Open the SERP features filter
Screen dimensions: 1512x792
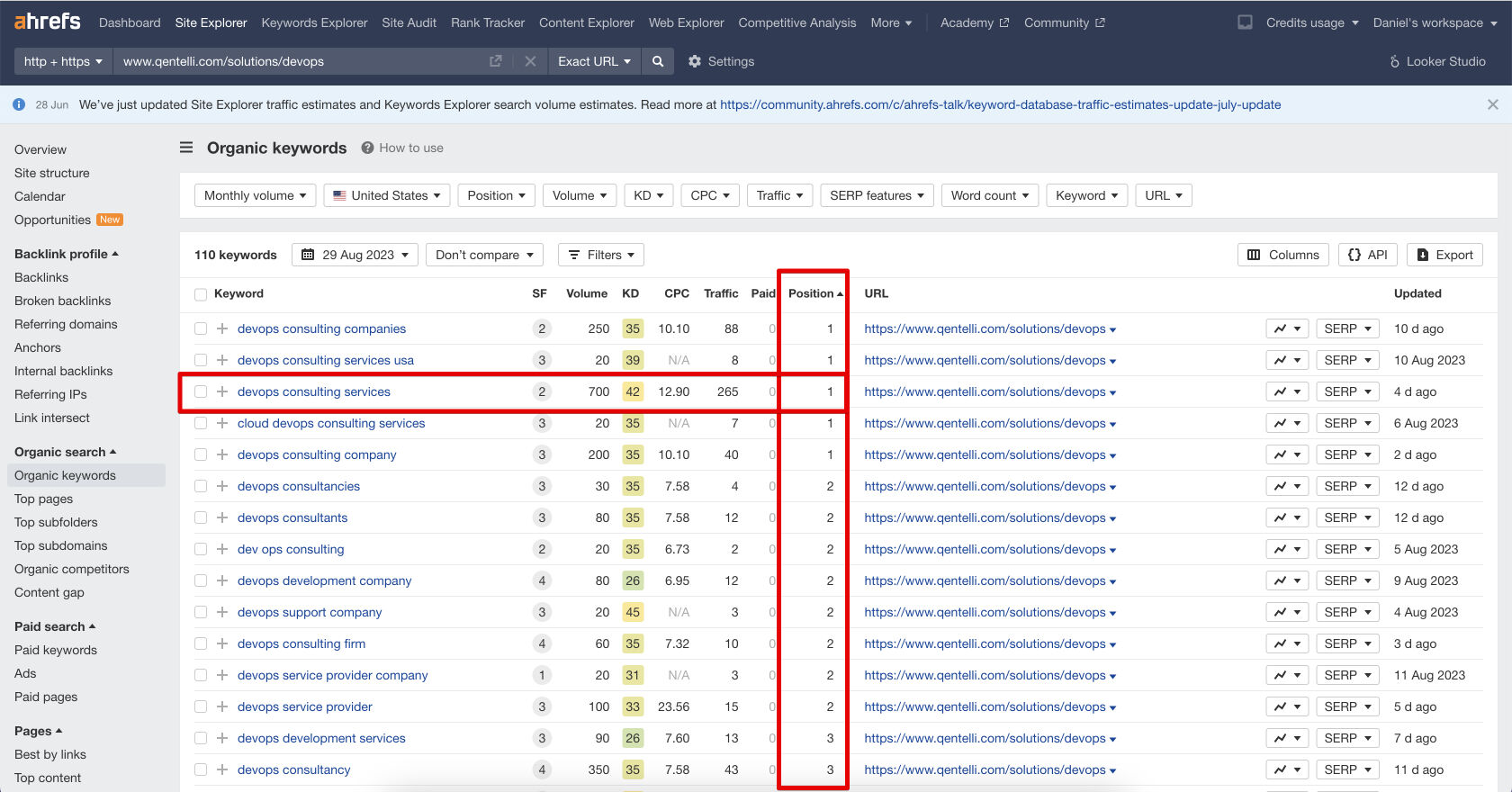(877, 195)
